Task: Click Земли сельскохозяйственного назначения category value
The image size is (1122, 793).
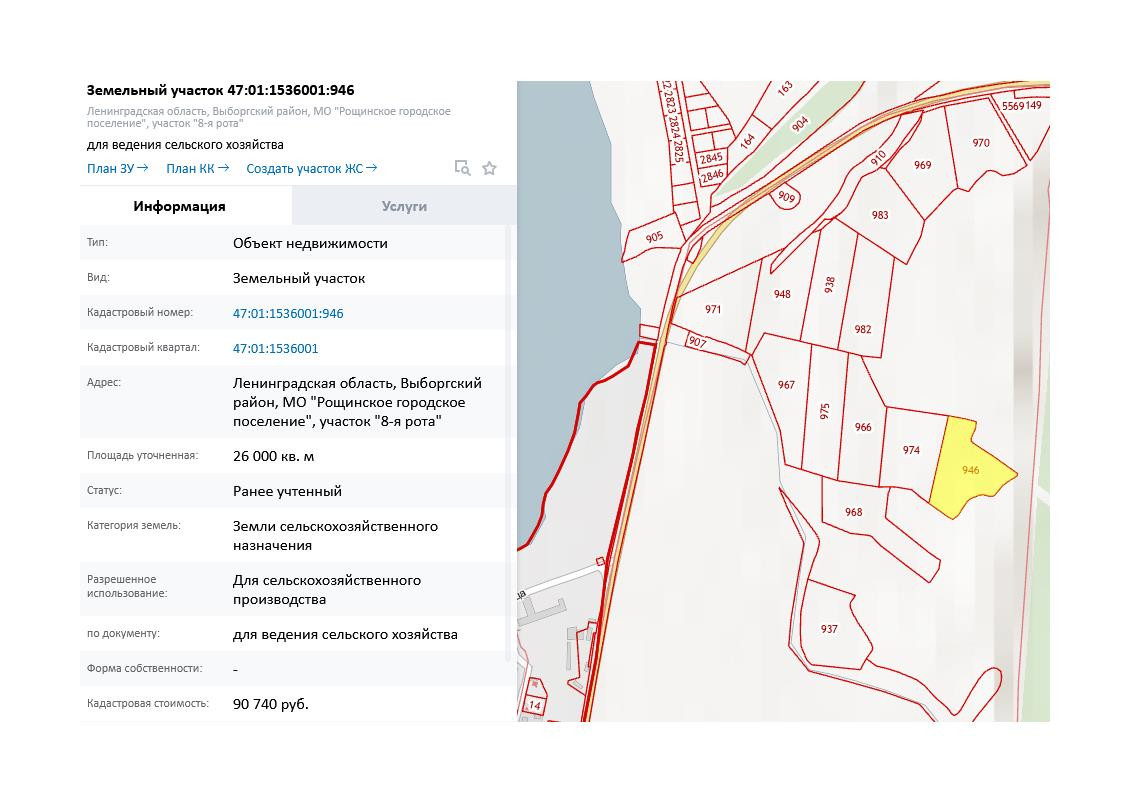Action: [x=335, y=535]
